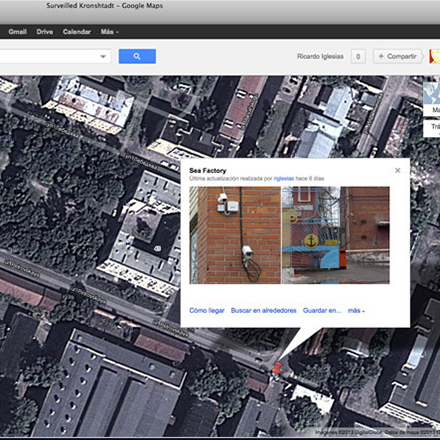The height and width of the screenshot is (440, 440).
Task: Close the Sea Factory info window
Action: (398, 170)
